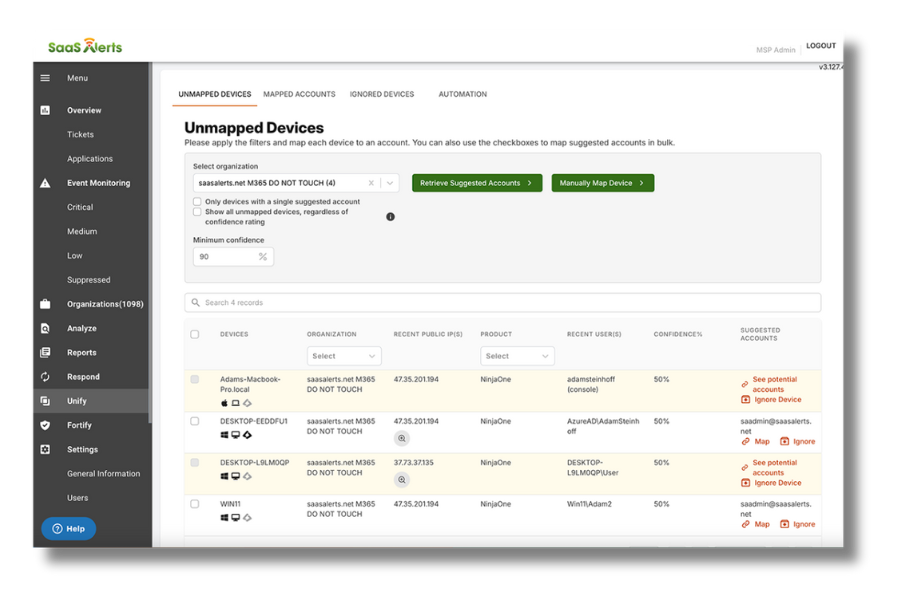
Task: Check the WIN11 row checkbox
Action: (x=195, y=504)
